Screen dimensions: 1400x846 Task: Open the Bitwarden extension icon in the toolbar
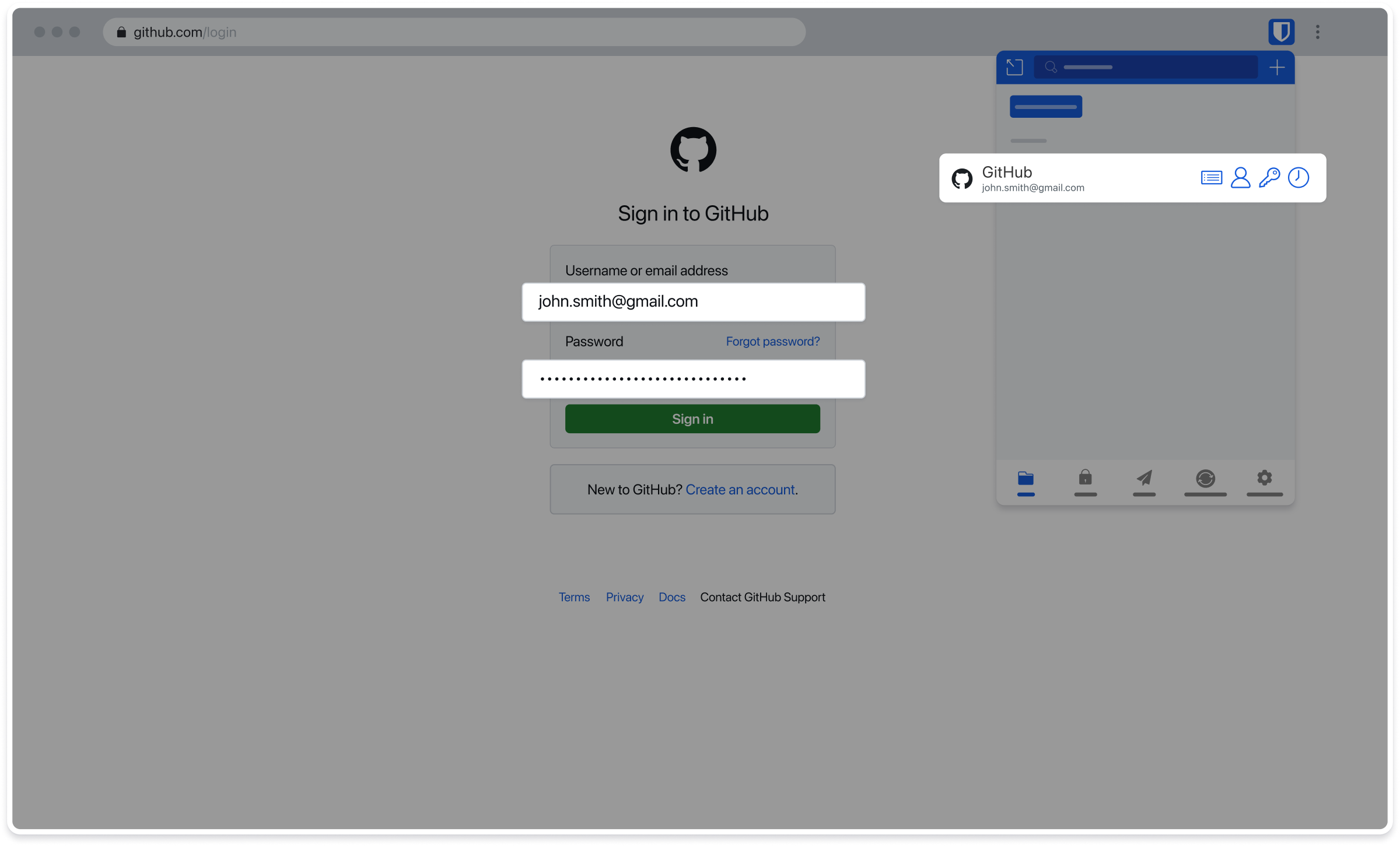tap(1281, 31)
